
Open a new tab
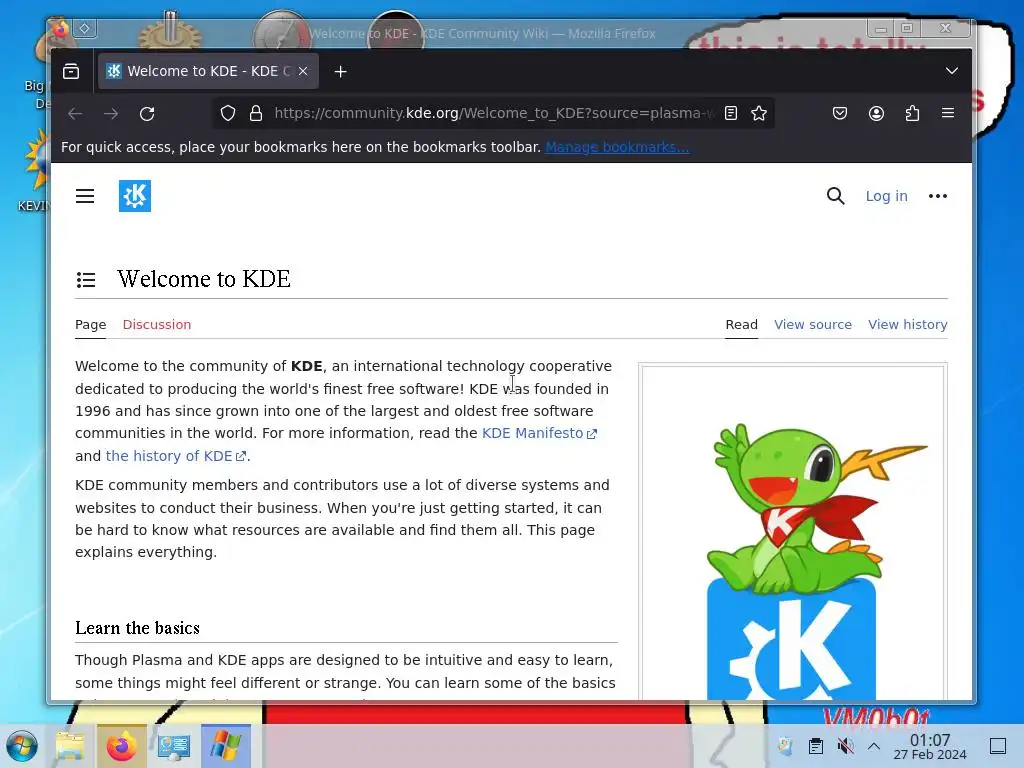[x=340, y=72]
